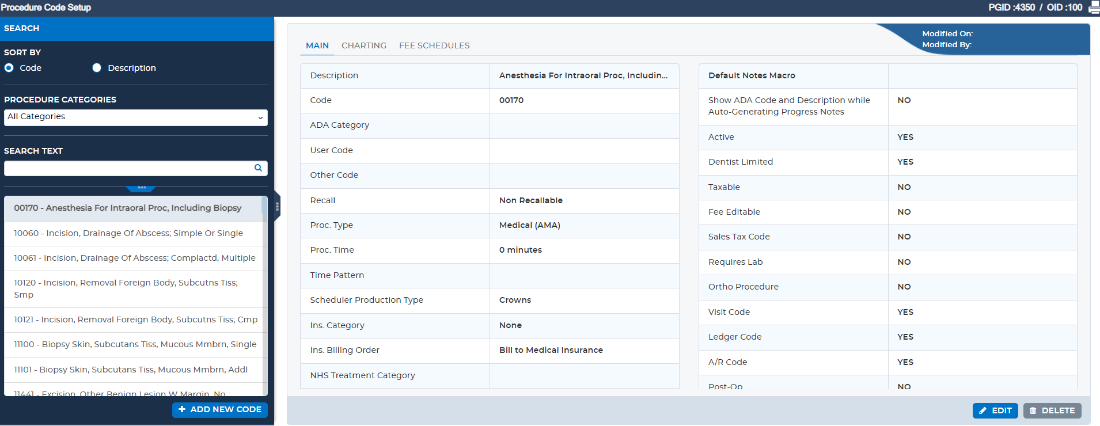Viewport: 1100px width, 426px height.
Task: Open the Fee Schedules tab
Action: click(434, 46)
